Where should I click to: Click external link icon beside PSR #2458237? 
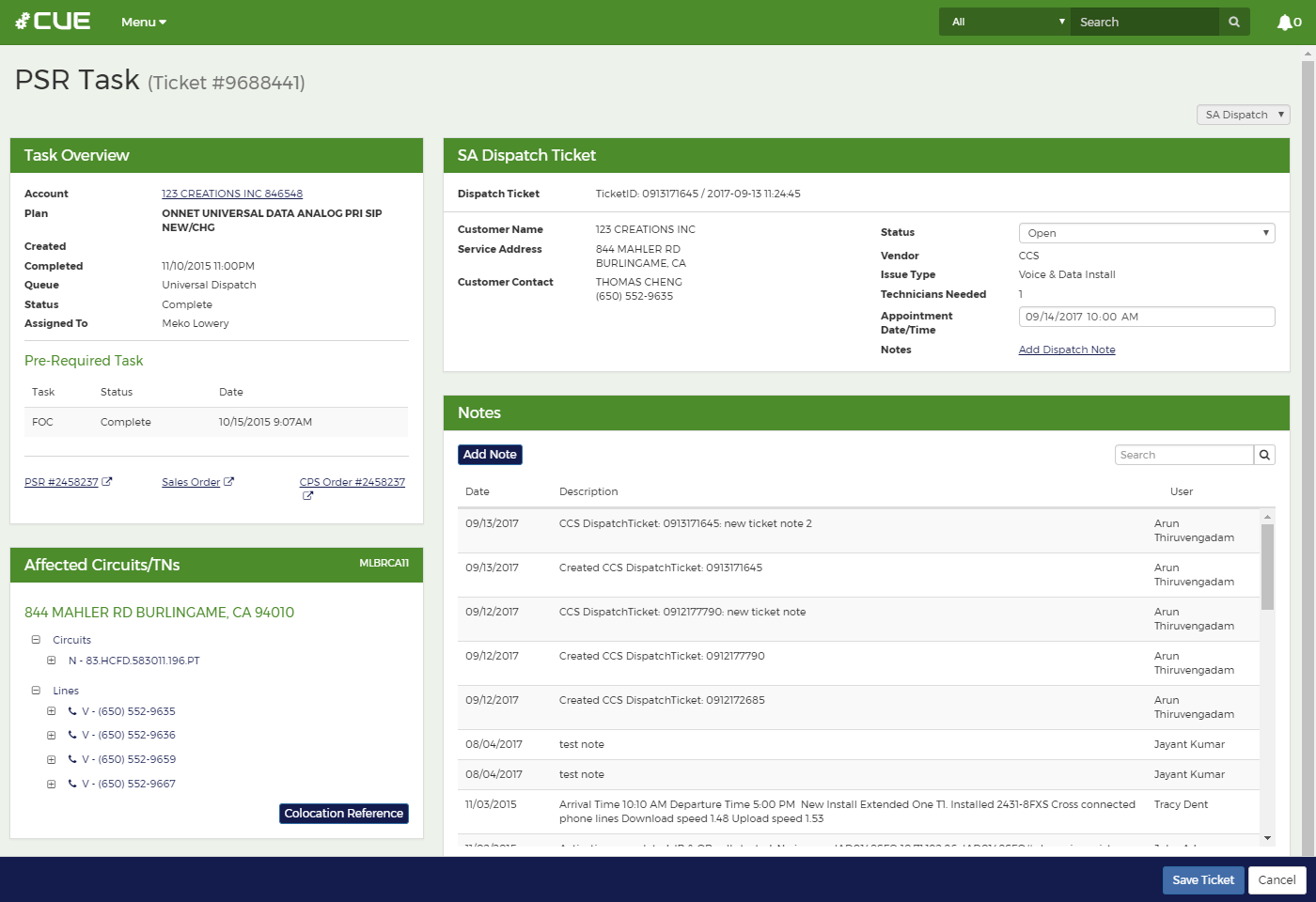[107, 482]
